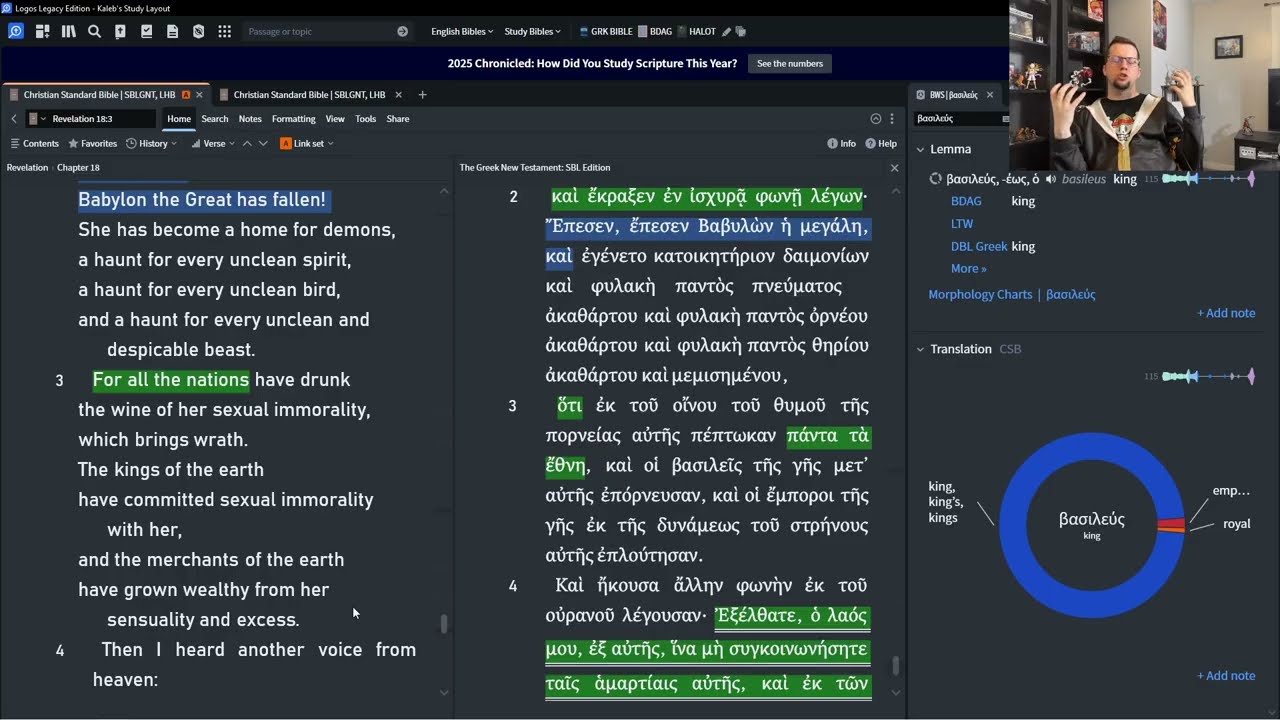Open Help in the Bible panel
Screen dimensions: 1280x720
pyautogui.click(x=881, y=143)
